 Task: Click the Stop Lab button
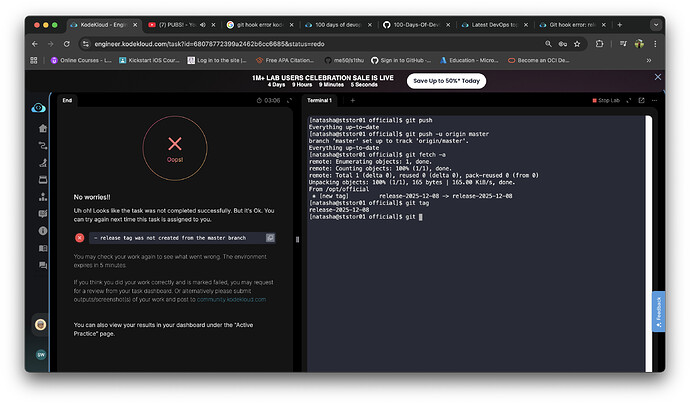606,101
